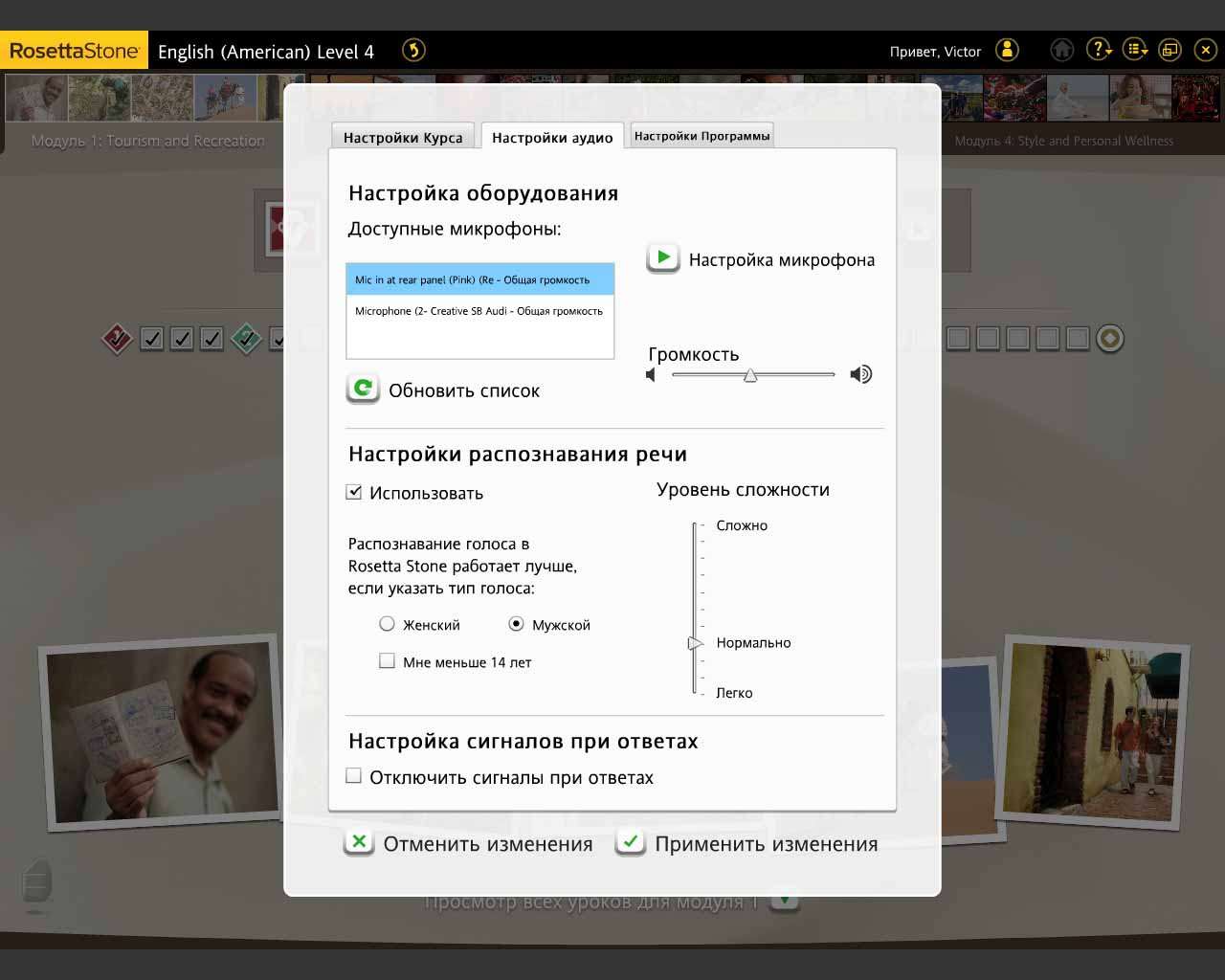Select the red diamond lesson marker
Screen dimensions: 1225x980
[117, 338]
